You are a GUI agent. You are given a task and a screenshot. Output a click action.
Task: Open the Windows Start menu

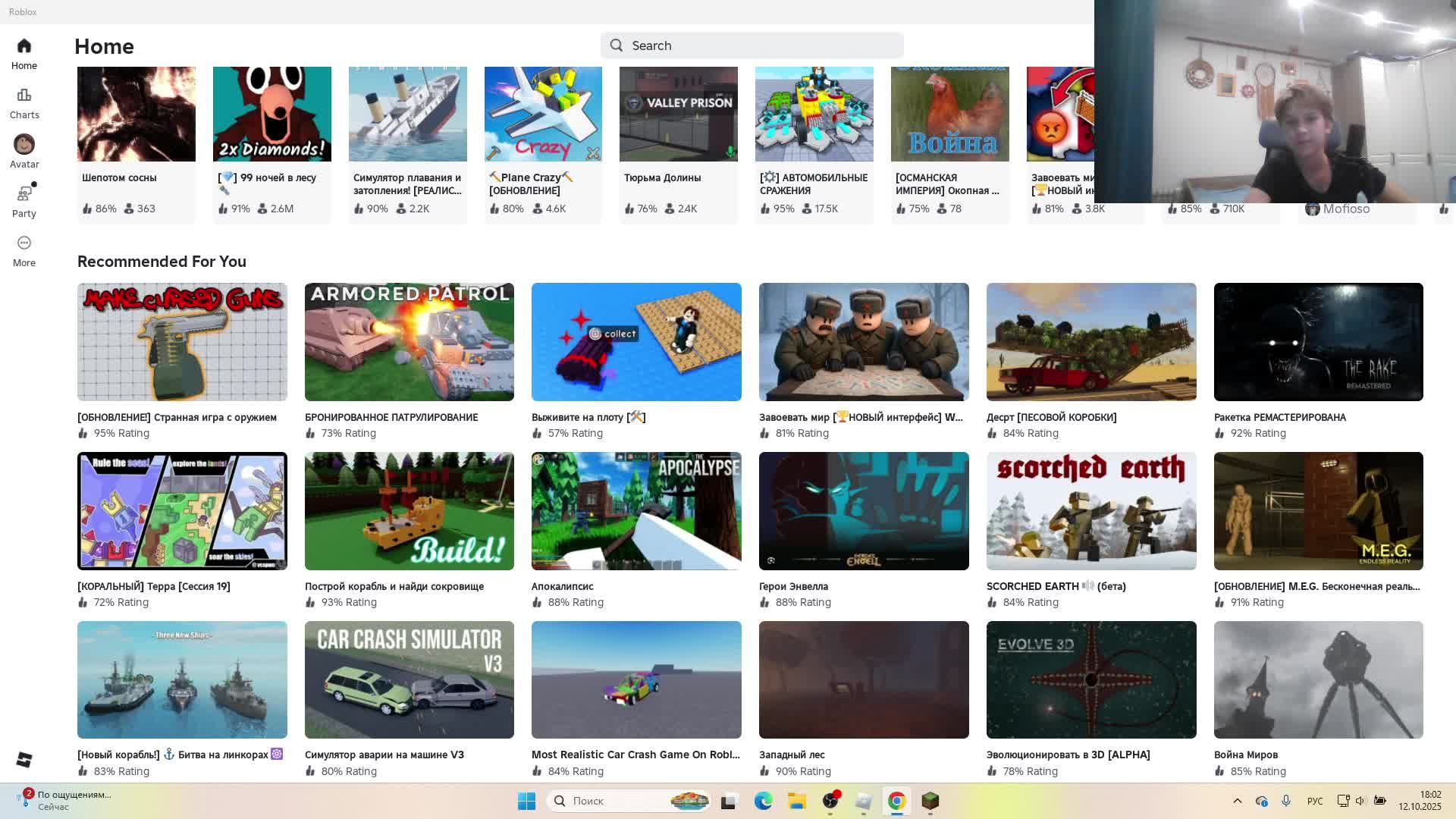[526, 801]
